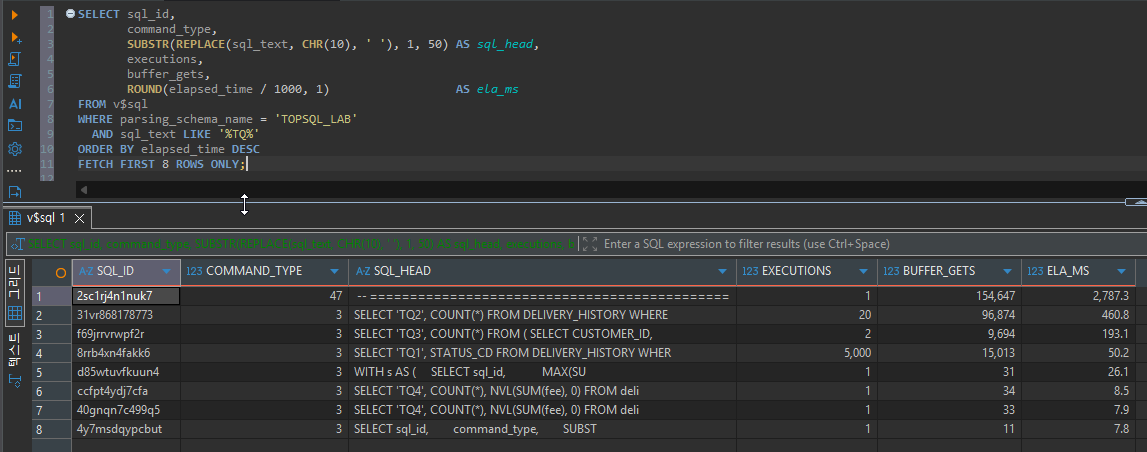Click the editor horizontal scrollbar left arrow
This screenshot has width=1147, height=452.
[x=84, y=190]
